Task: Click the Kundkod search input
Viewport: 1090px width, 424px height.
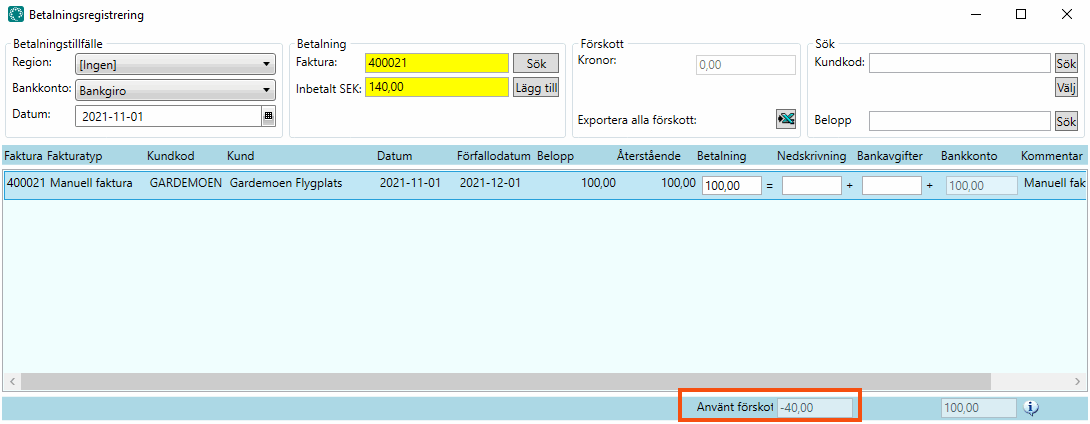Action: coord(960,63)
